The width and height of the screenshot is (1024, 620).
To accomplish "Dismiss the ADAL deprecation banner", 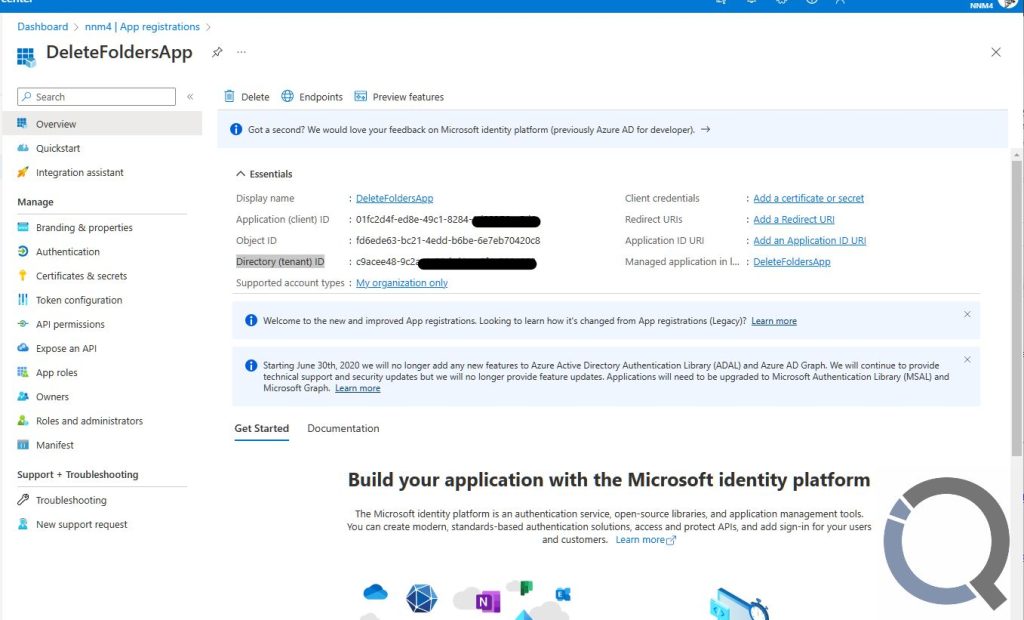I will tap(967, 359).
